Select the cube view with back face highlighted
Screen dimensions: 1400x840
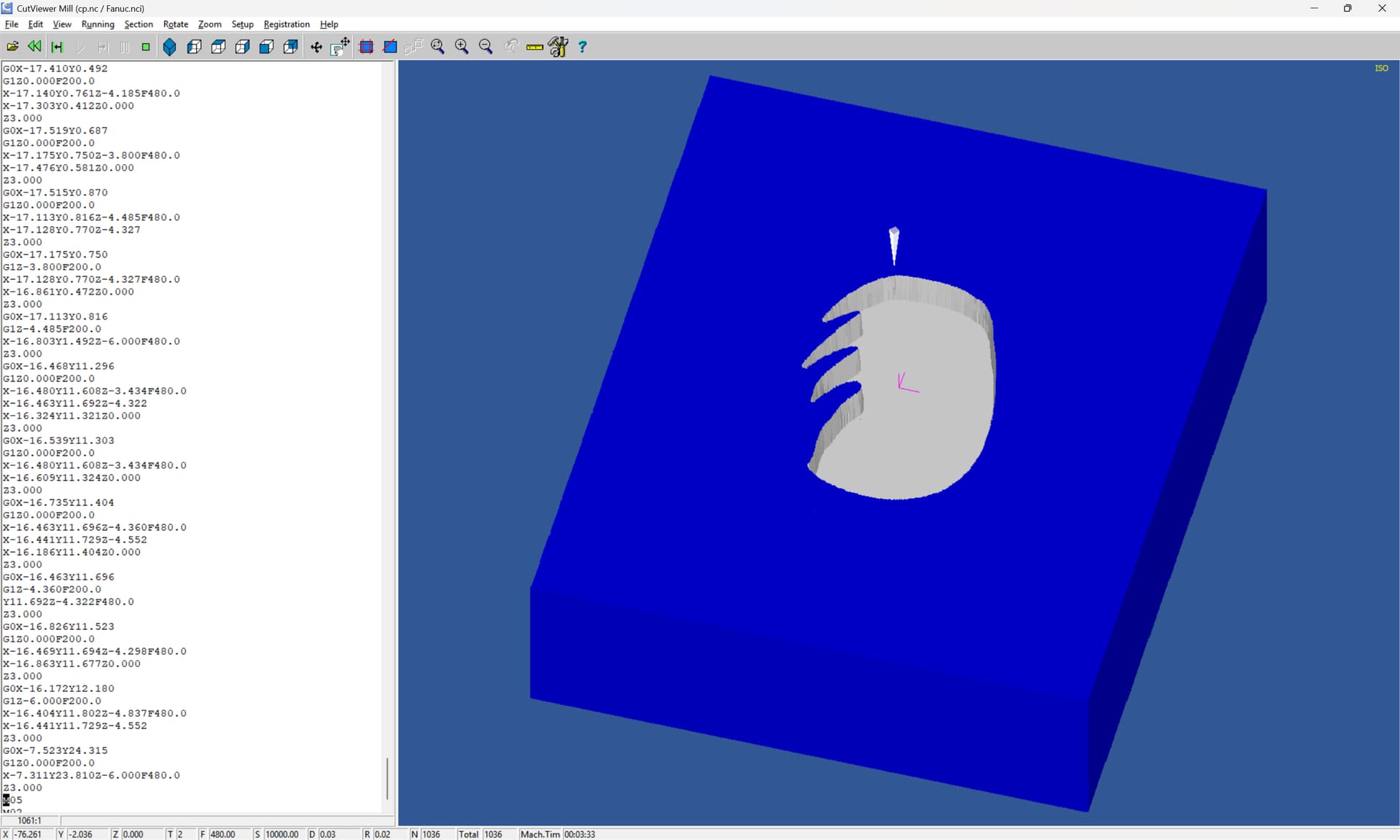click(290, 47)
